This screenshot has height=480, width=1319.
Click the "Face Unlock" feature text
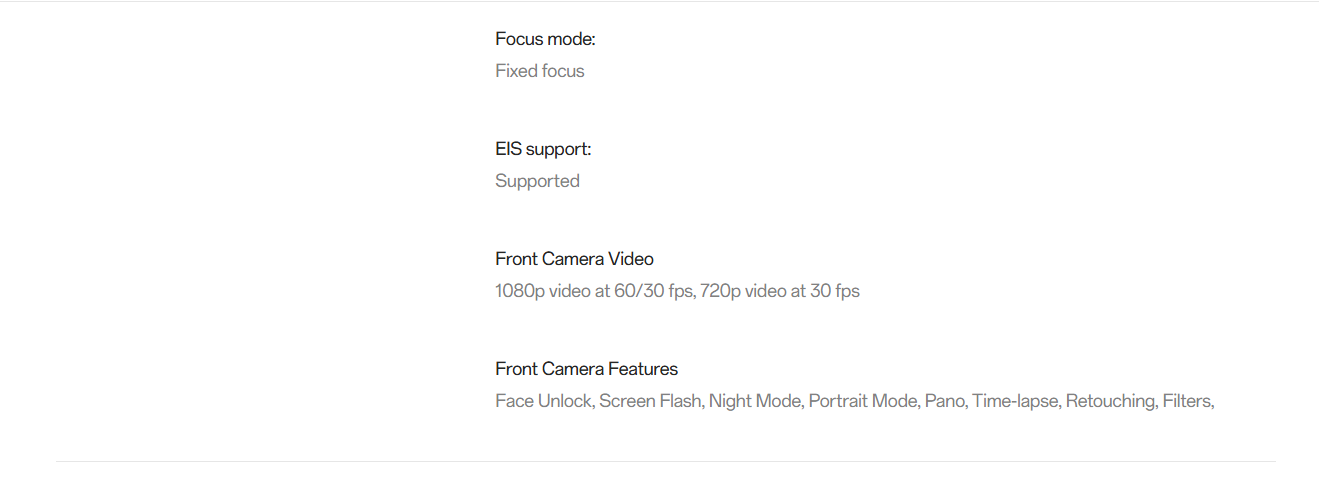543,401
